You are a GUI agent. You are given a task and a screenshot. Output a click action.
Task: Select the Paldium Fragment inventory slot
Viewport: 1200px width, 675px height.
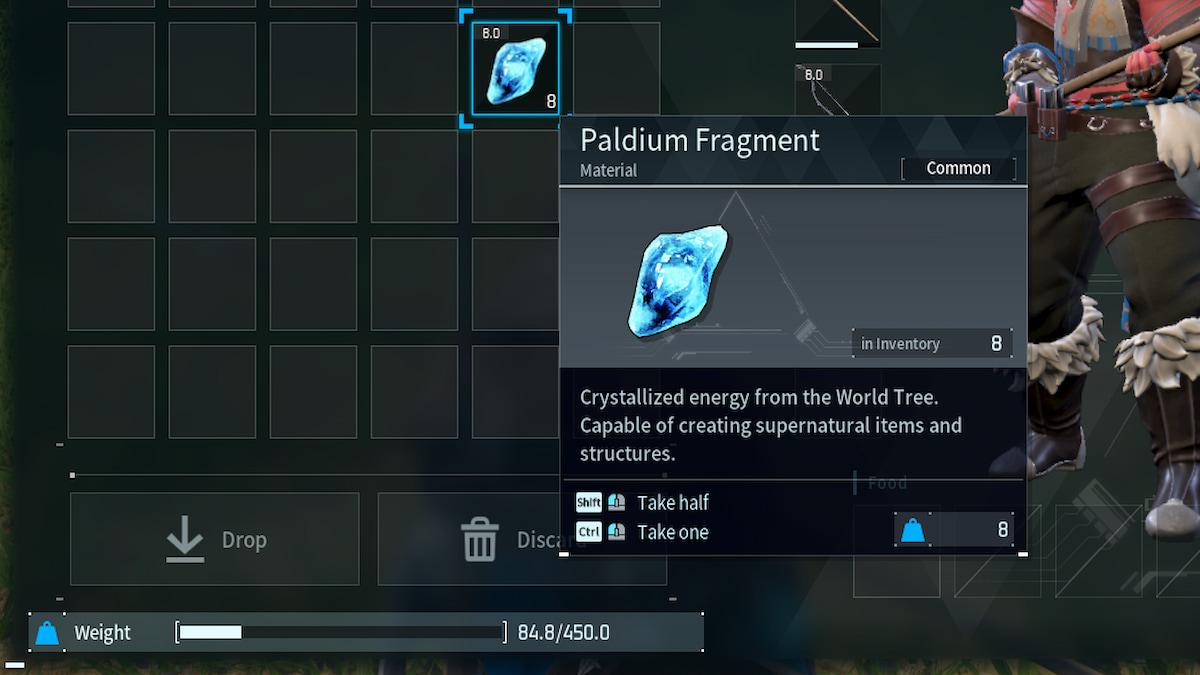click(516, 68)
